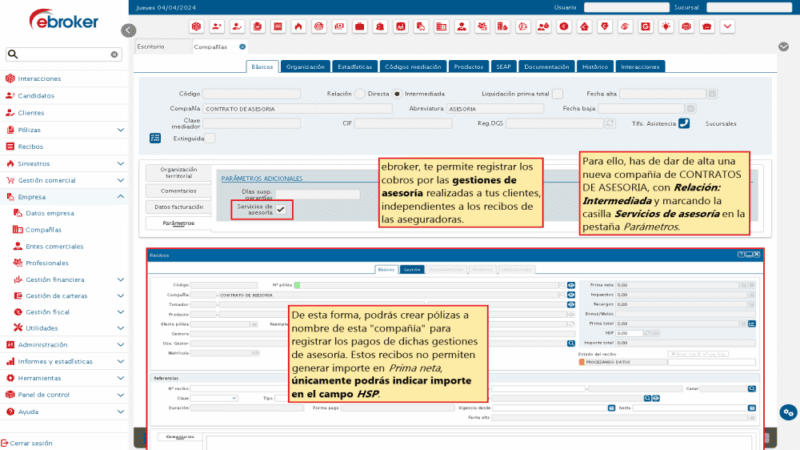This screenshot has width=800, height=450.
Task: Clear the sidebar search box with X
Action: (x=114, y=55)
